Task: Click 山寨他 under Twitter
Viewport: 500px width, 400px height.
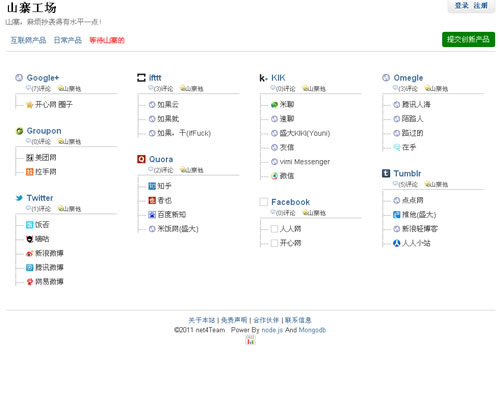Action: (70, 209)
